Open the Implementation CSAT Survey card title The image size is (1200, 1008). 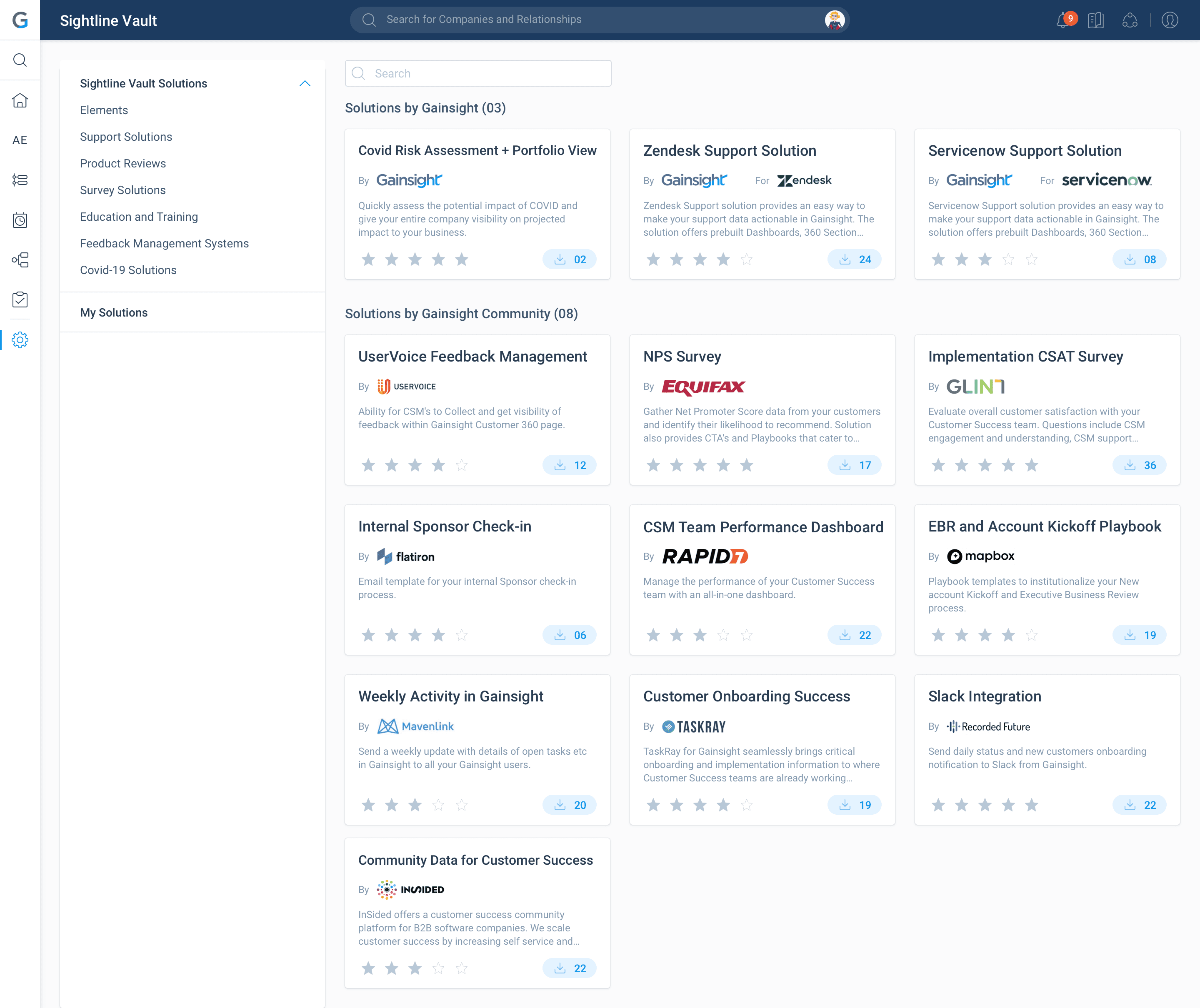1025,357
